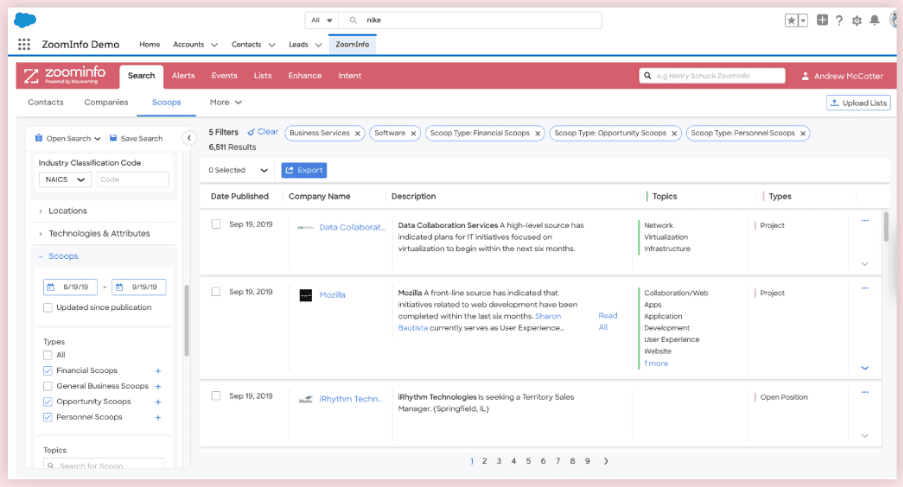
Task: Switch to the Intent tab
Action: pyautogui.click(x=350, y=76)
